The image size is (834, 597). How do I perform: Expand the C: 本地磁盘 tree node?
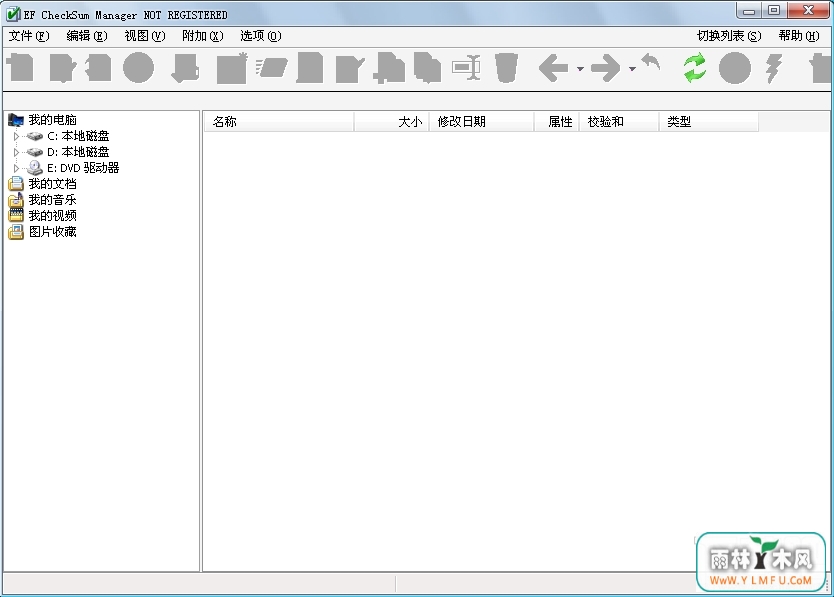click(16, 136)
